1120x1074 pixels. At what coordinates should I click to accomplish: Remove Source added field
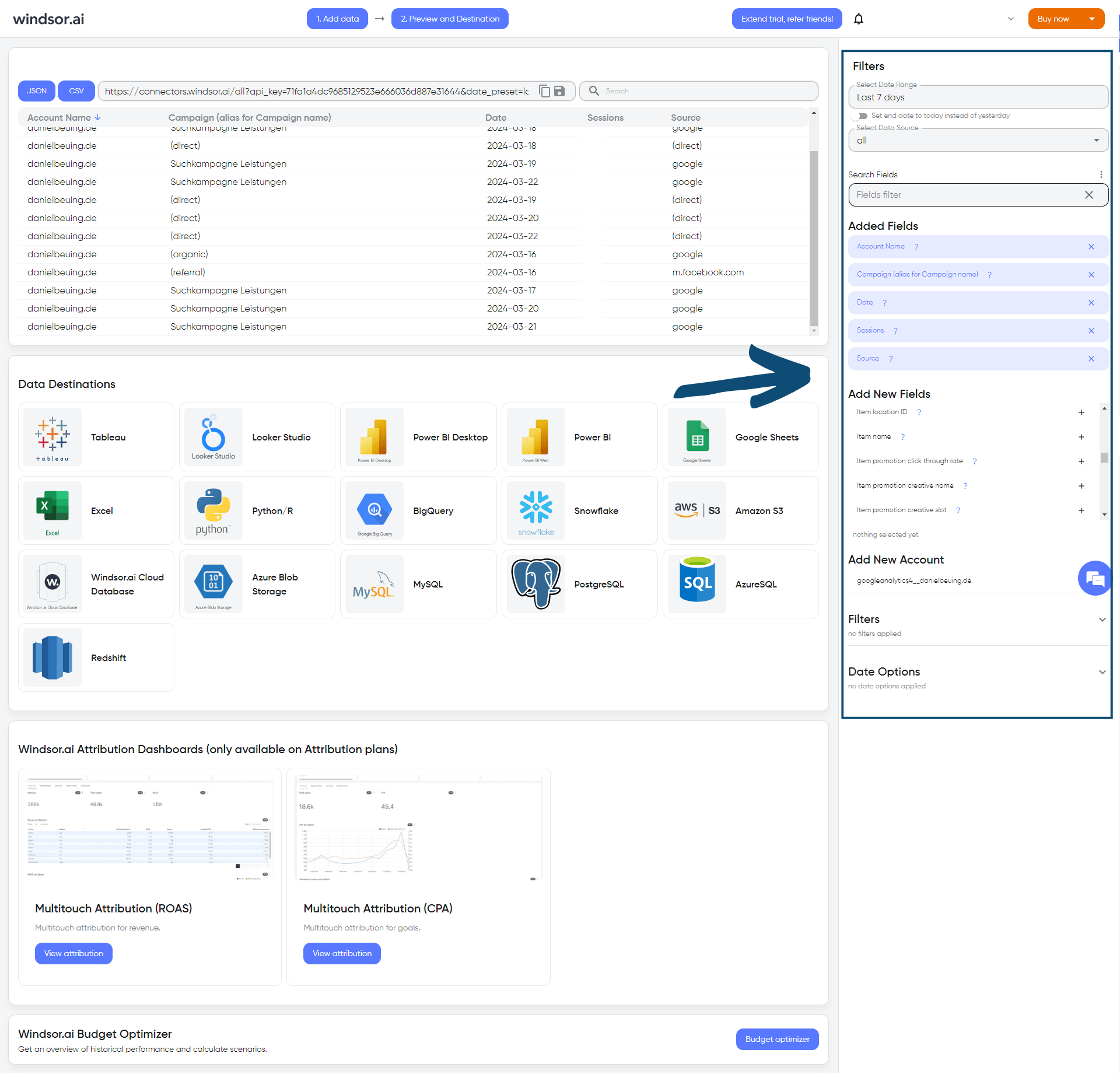click(1091, 359)
